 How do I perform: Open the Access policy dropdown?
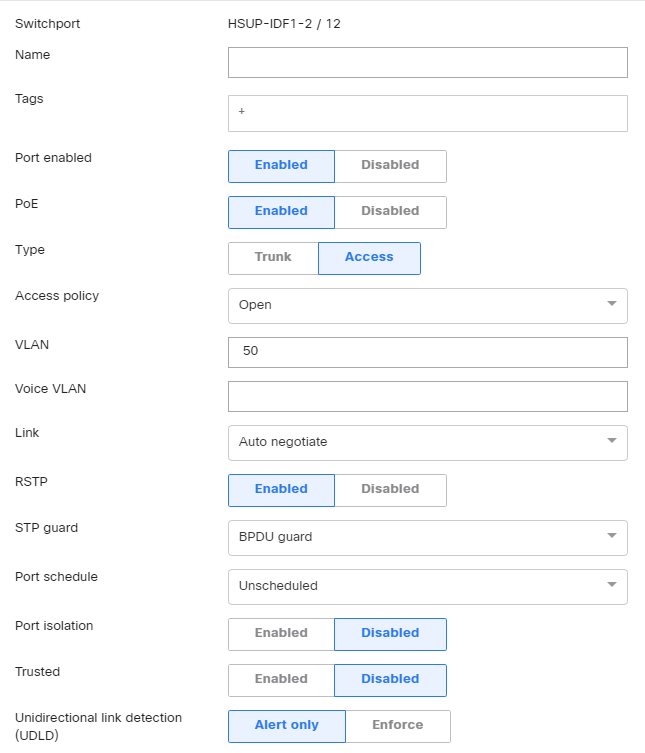427,305
